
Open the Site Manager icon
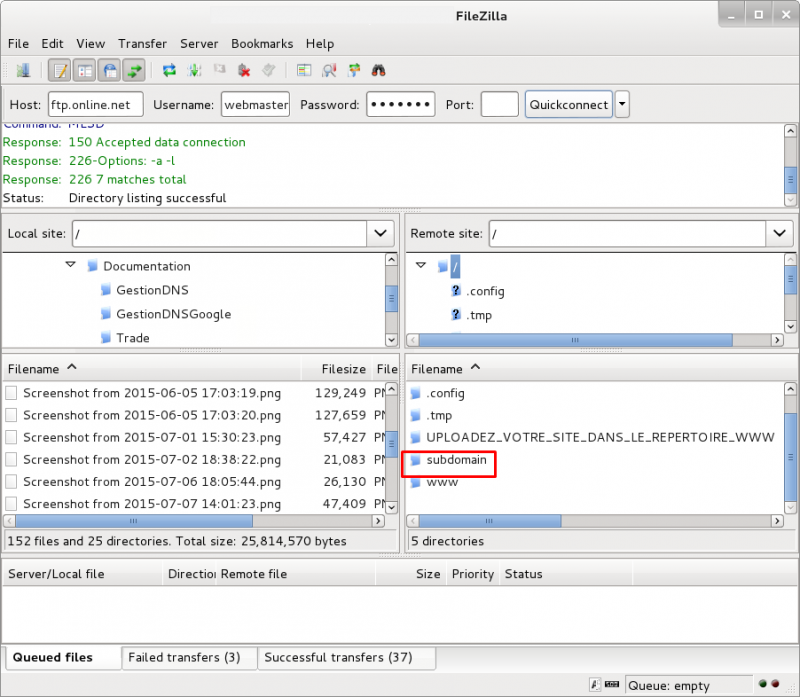[23, 70]
